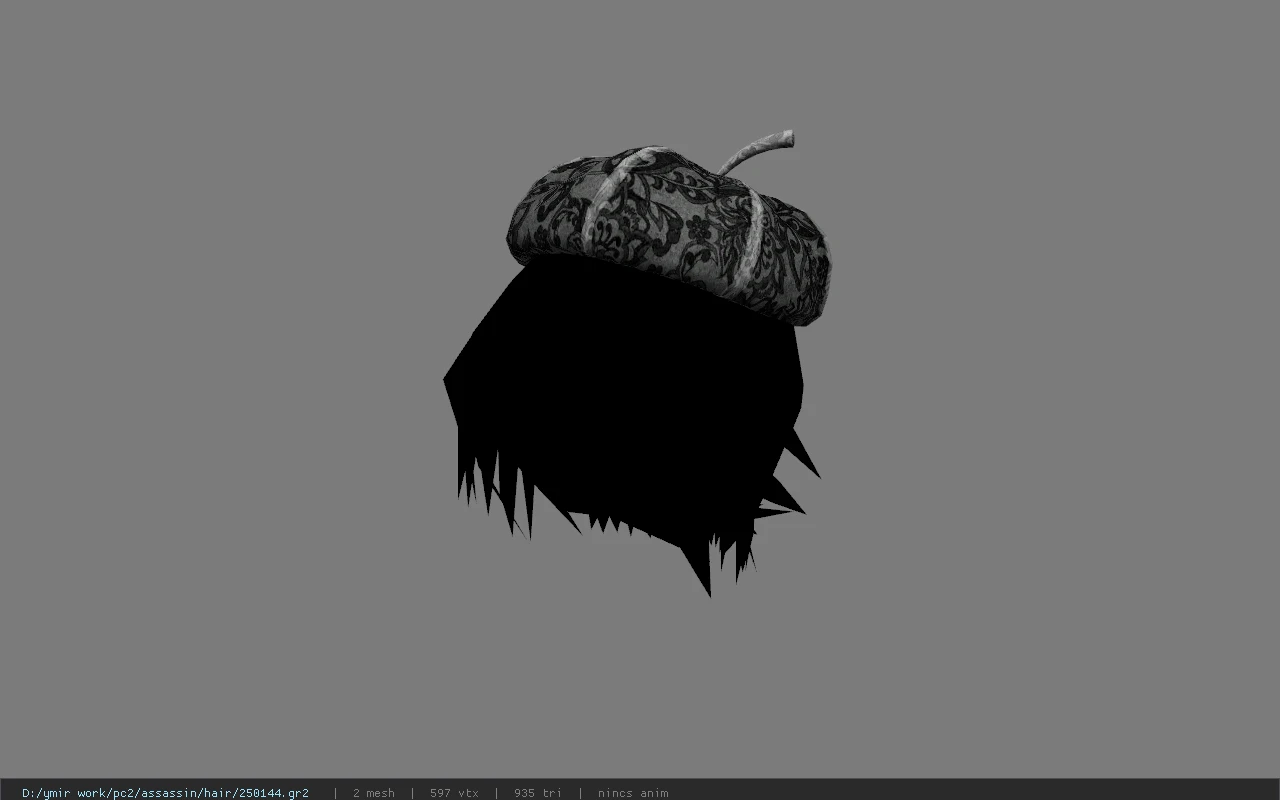Click the '2 mesh' status entry
The height and width of the screenshot is (800, 1280).
[x=373, y=793]
